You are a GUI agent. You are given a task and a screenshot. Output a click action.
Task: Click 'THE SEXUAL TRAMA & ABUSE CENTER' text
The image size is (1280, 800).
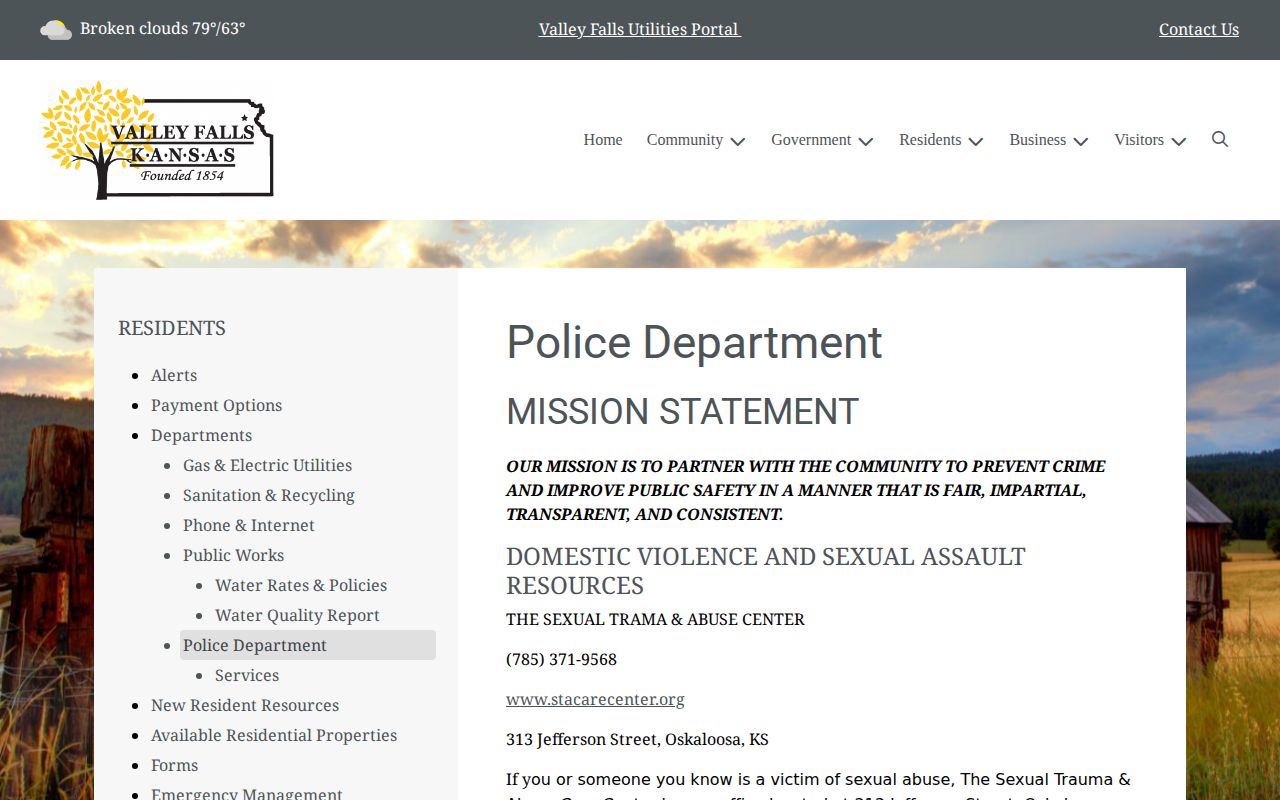(x=655, y=619)
